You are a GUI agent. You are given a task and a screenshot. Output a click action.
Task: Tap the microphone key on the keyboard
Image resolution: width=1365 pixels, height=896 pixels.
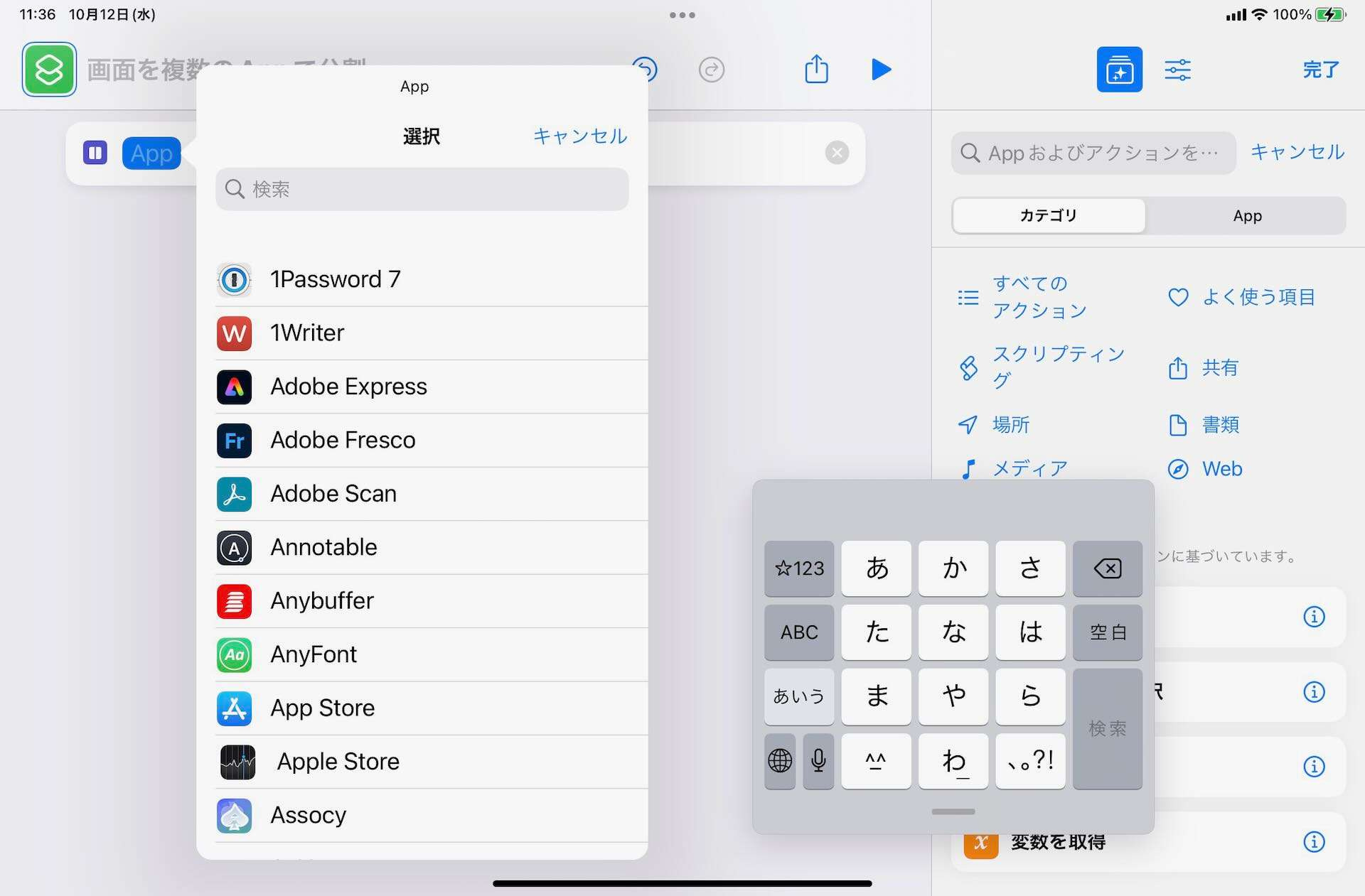(x=818, y=761)
